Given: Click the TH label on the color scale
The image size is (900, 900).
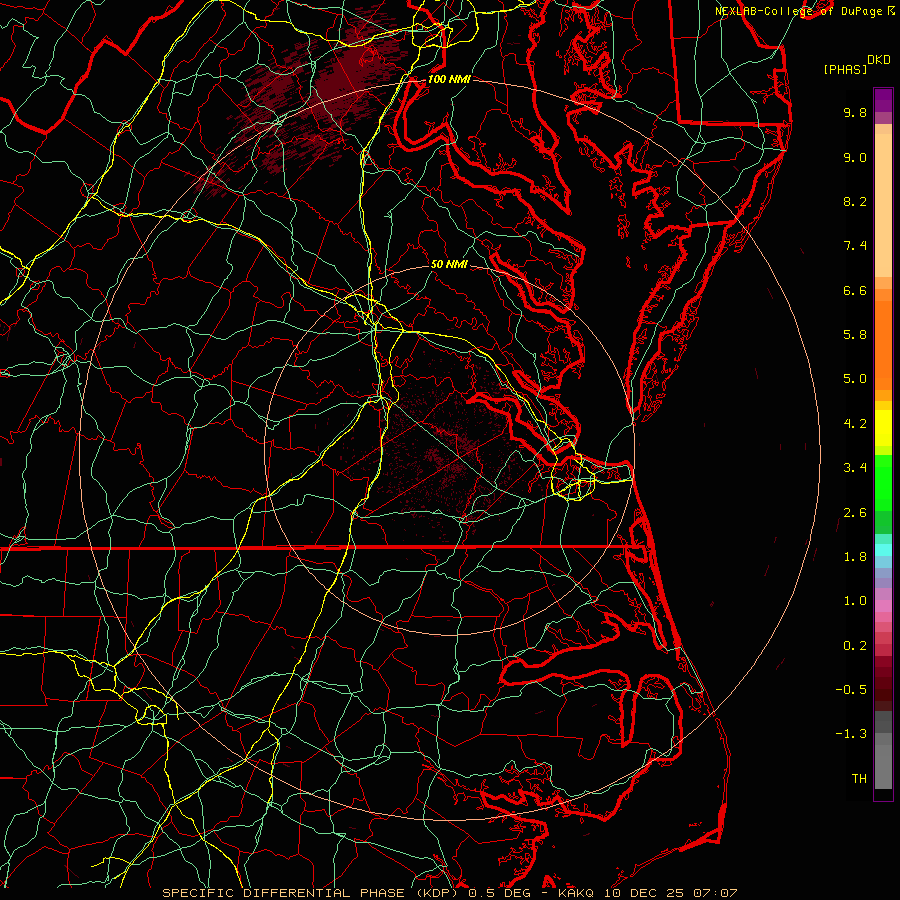Looking at the screenshot, I should click(859, 779).
